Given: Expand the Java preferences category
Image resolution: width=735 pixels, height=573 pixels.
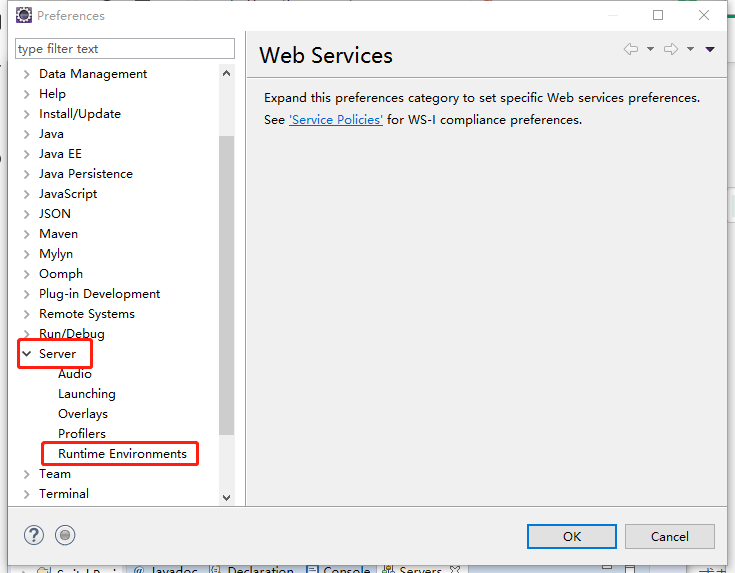Looking at the screenshot, I should [x=27, y=134].
